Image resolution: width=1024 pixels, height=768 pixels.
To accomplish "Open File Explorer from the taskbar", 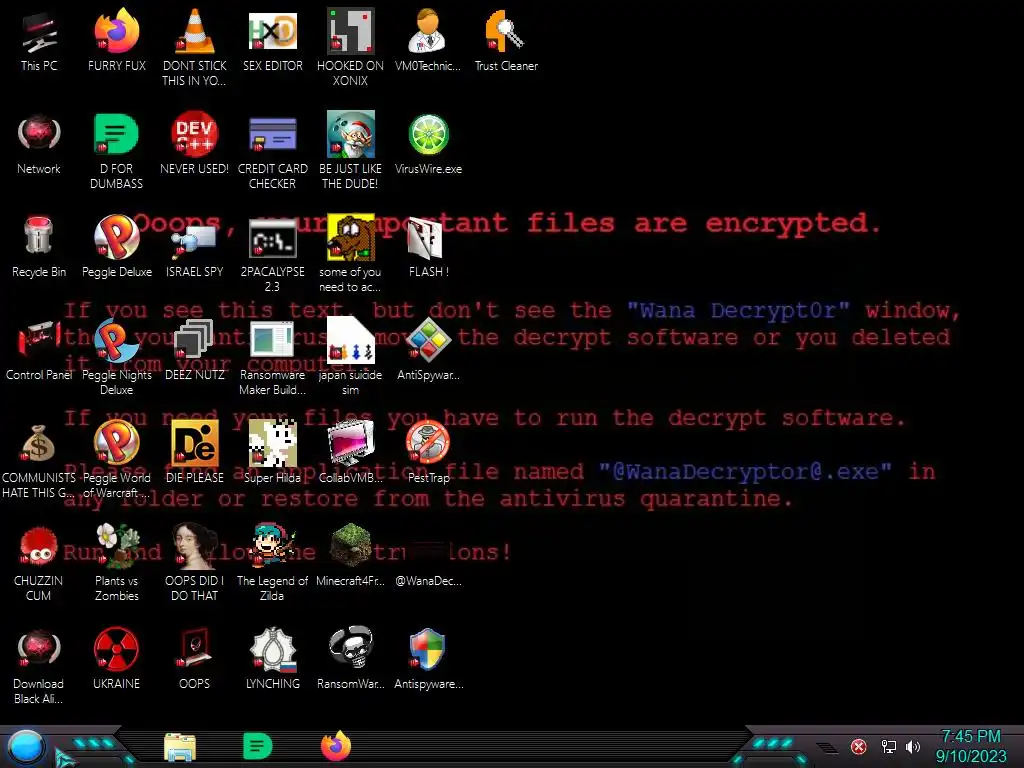I will tap(180, 747).
